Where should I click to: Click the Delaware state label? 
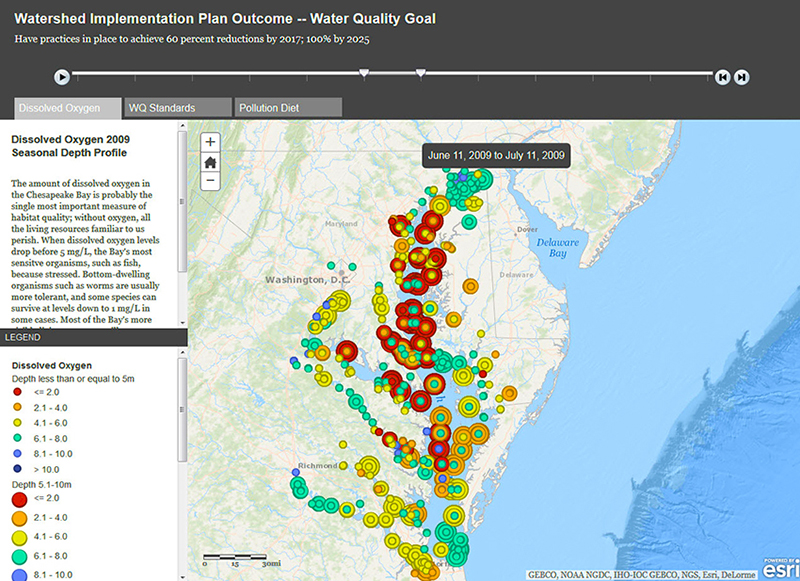coord(516,274)
